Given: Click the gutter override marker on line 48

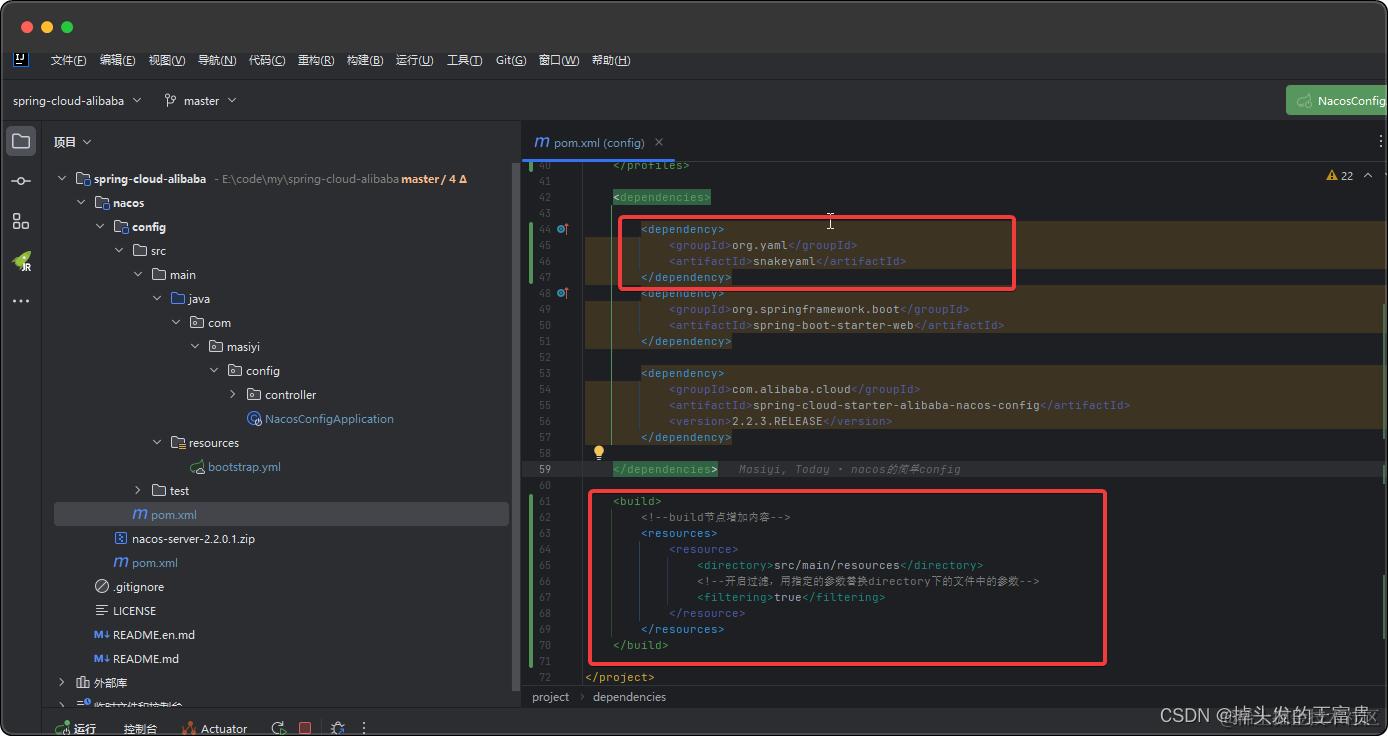Looking at the screenshot, I should (563, 293).
